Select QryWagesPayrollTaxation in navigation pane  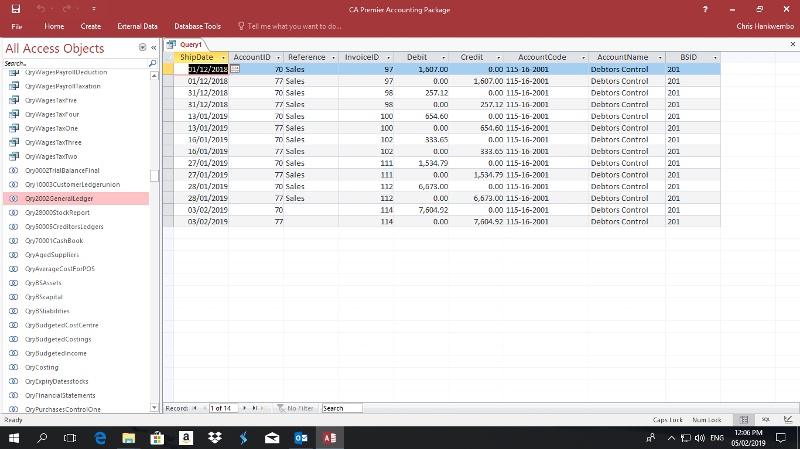pos(63,86)
